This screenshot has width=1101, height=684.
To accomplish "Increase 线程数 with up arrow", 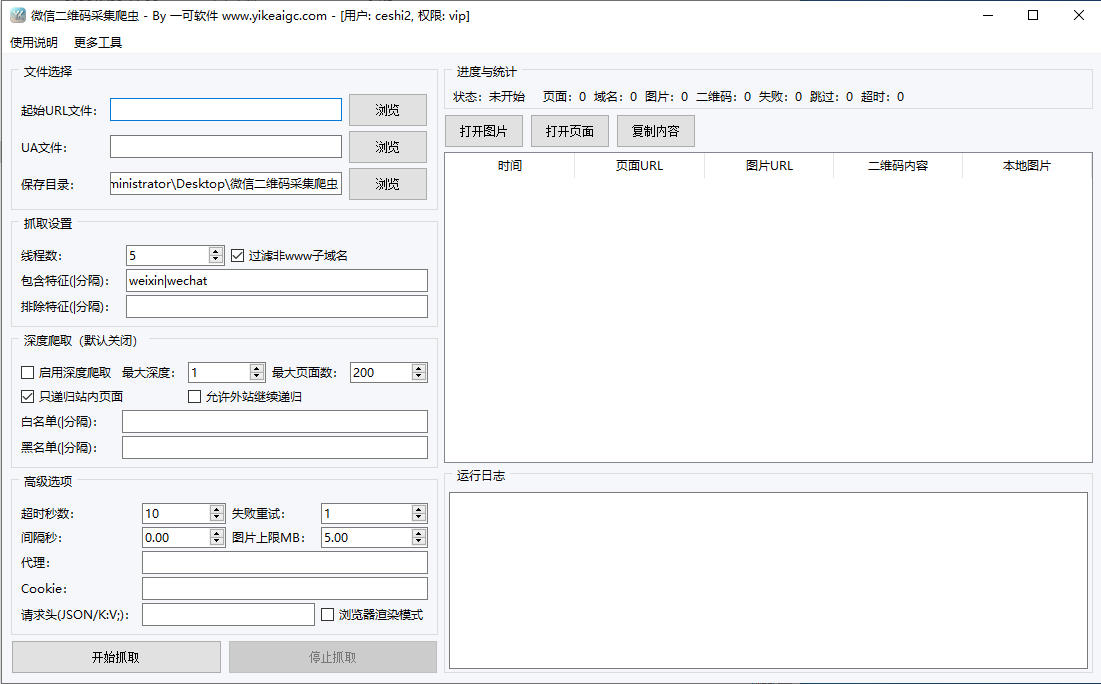I will click(216, 251).
